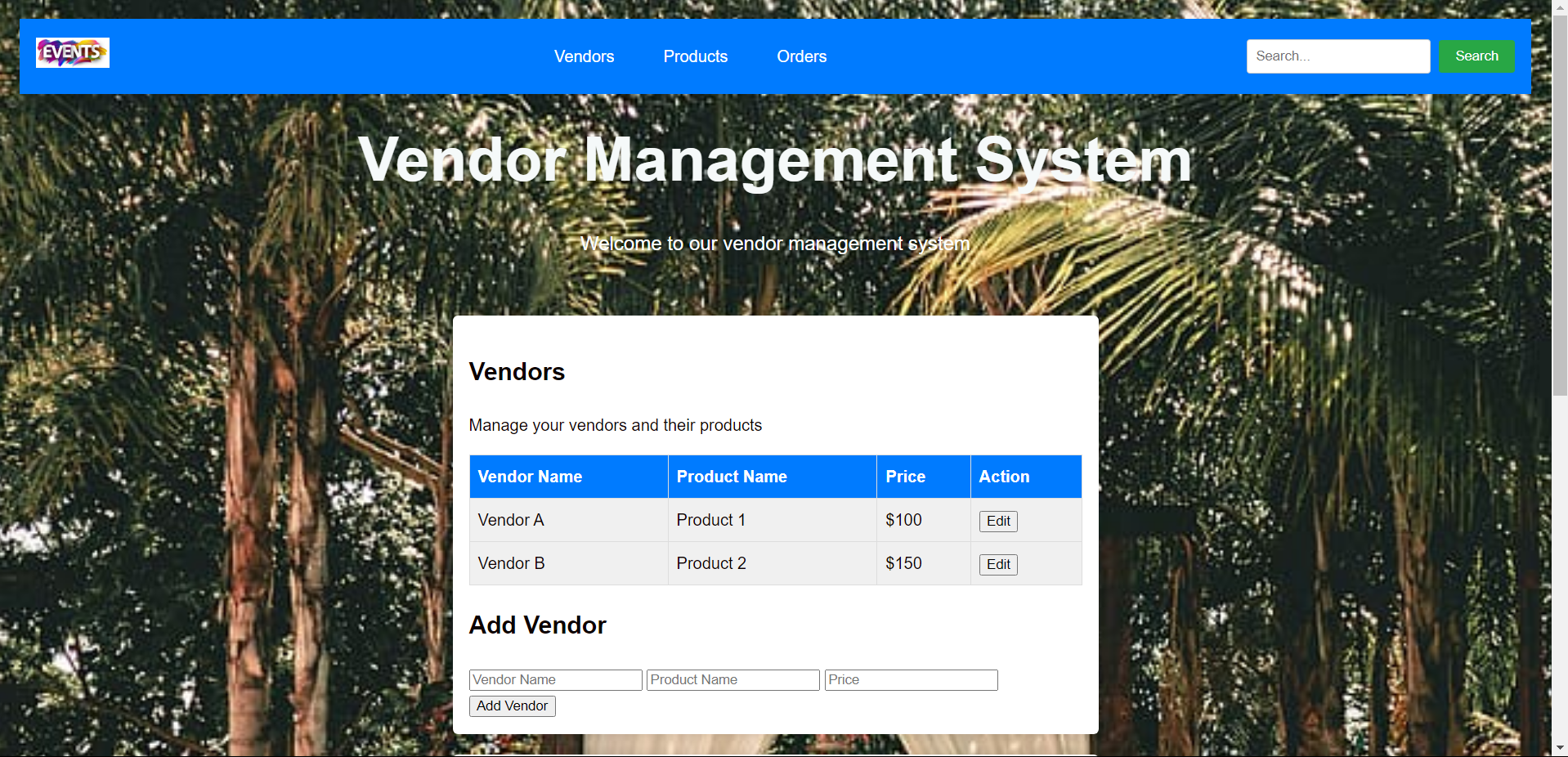The image size is (1568, 757).
Task: Click the scrollbar down arrow
Action: 1560,749
